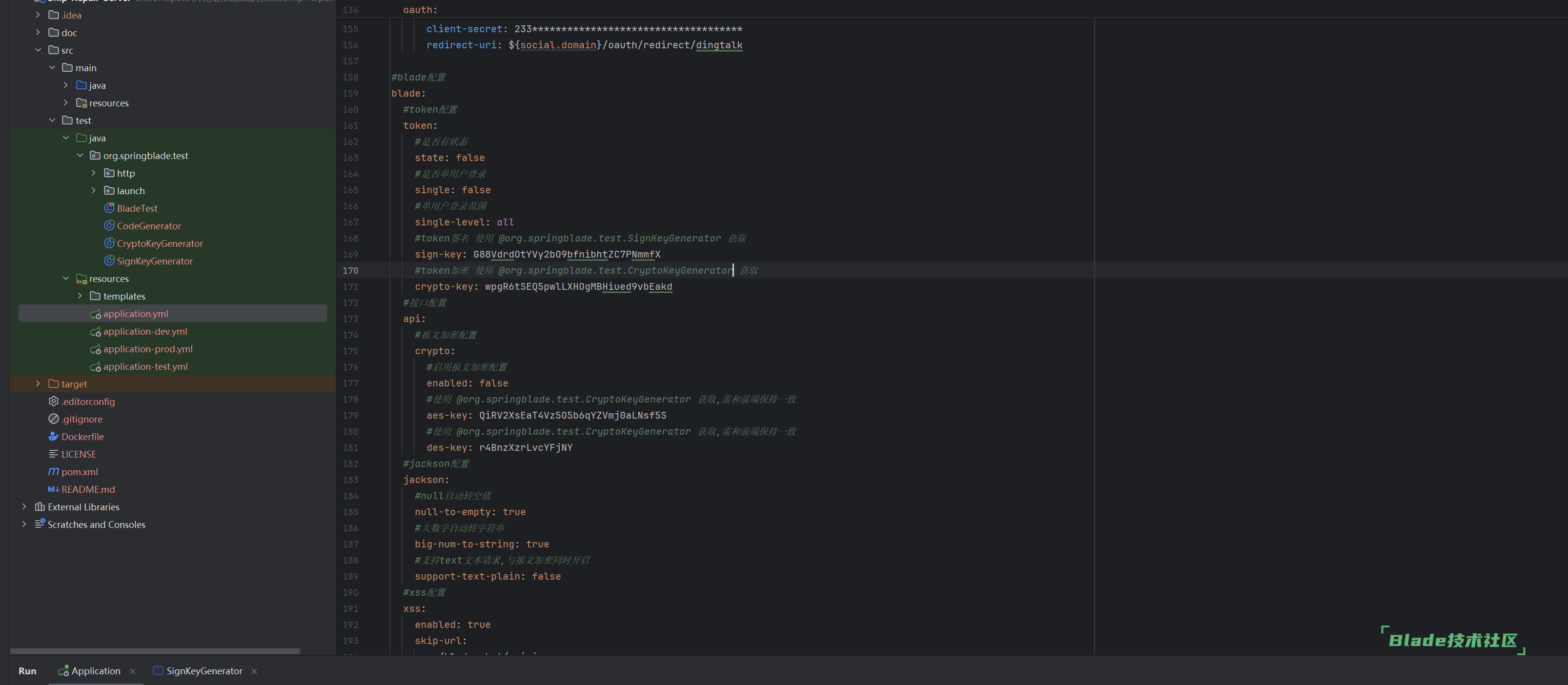Click the .editorconfig gear icon
Viewport: 1568px width, 685px height.
(54, 401)
